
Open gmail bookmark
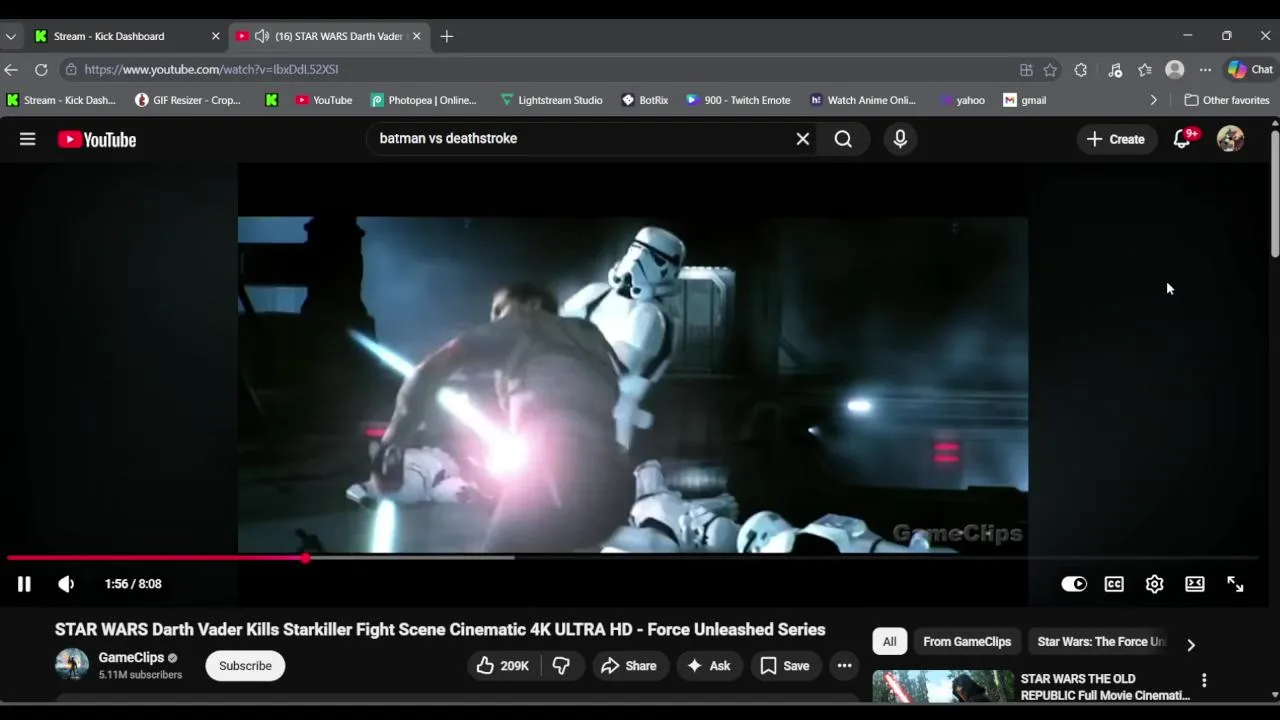coord(1025,100)
